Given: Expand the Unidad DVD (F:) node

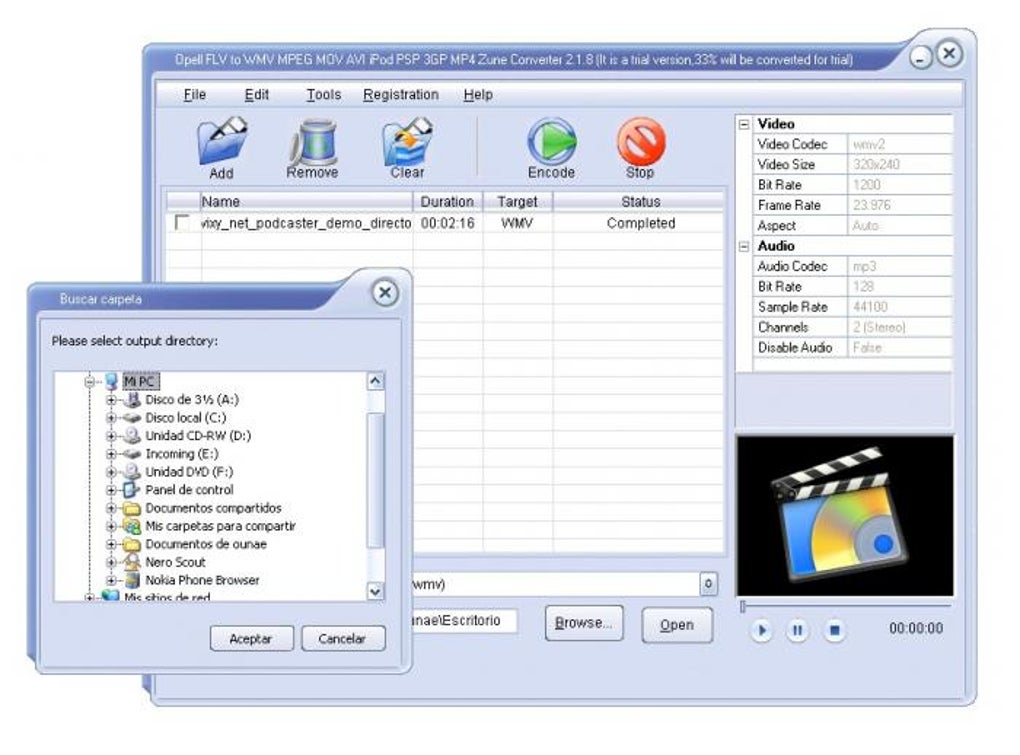Looking at the screenshot, I should click(111, 472).
